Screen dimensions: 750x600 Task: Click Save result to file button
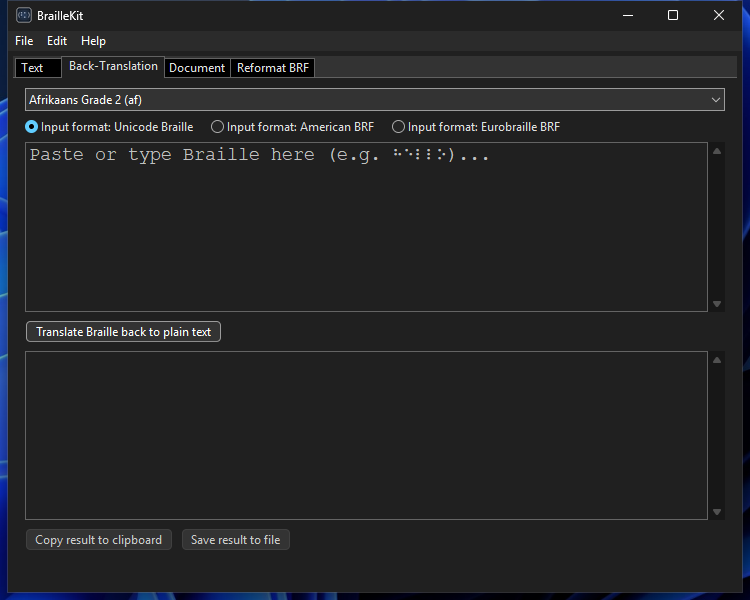(x=235, y=540)
